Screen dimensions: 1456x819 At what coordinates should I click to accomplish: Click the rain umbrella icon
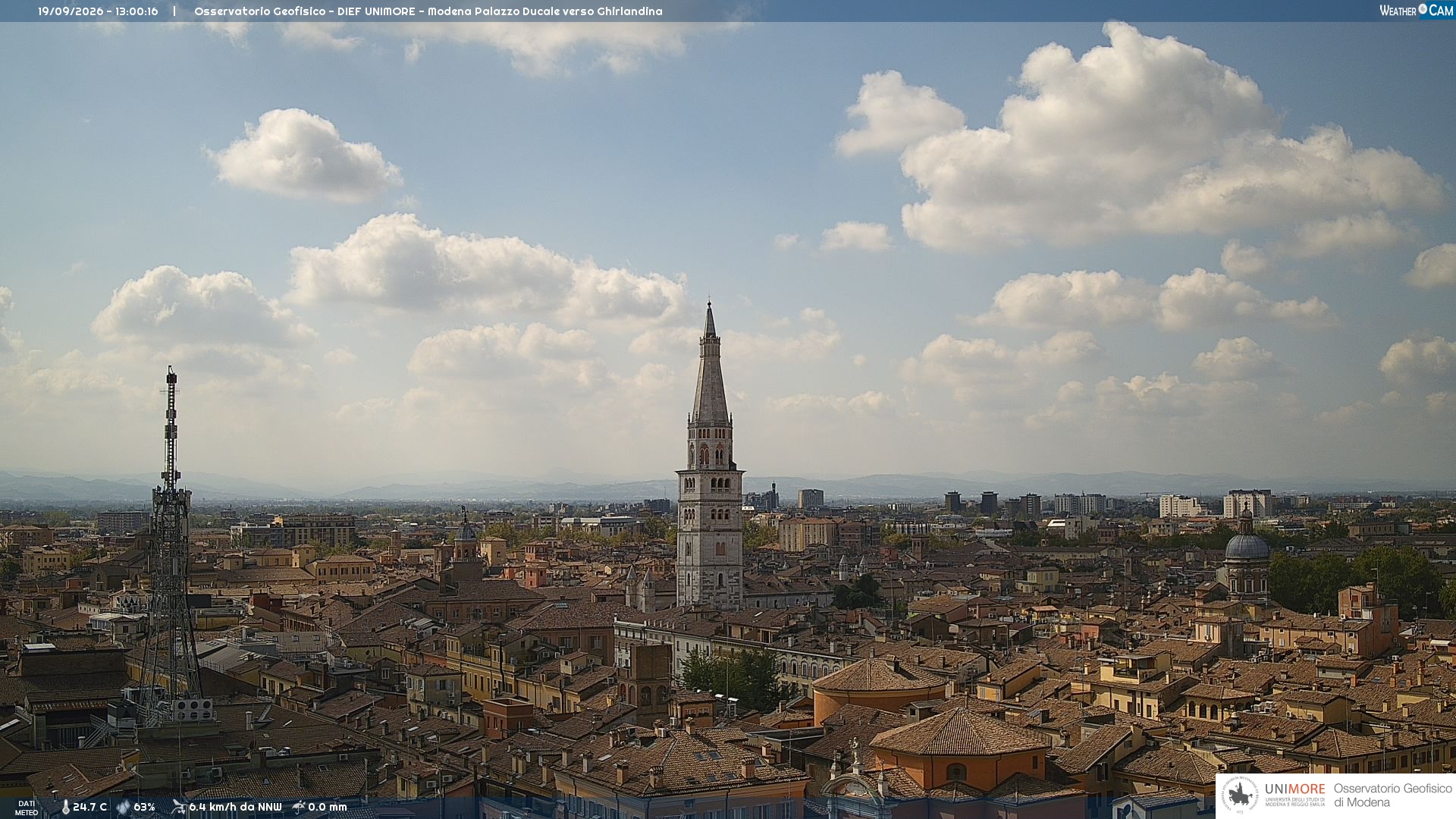pyautogui.click(x=299, y=807)
